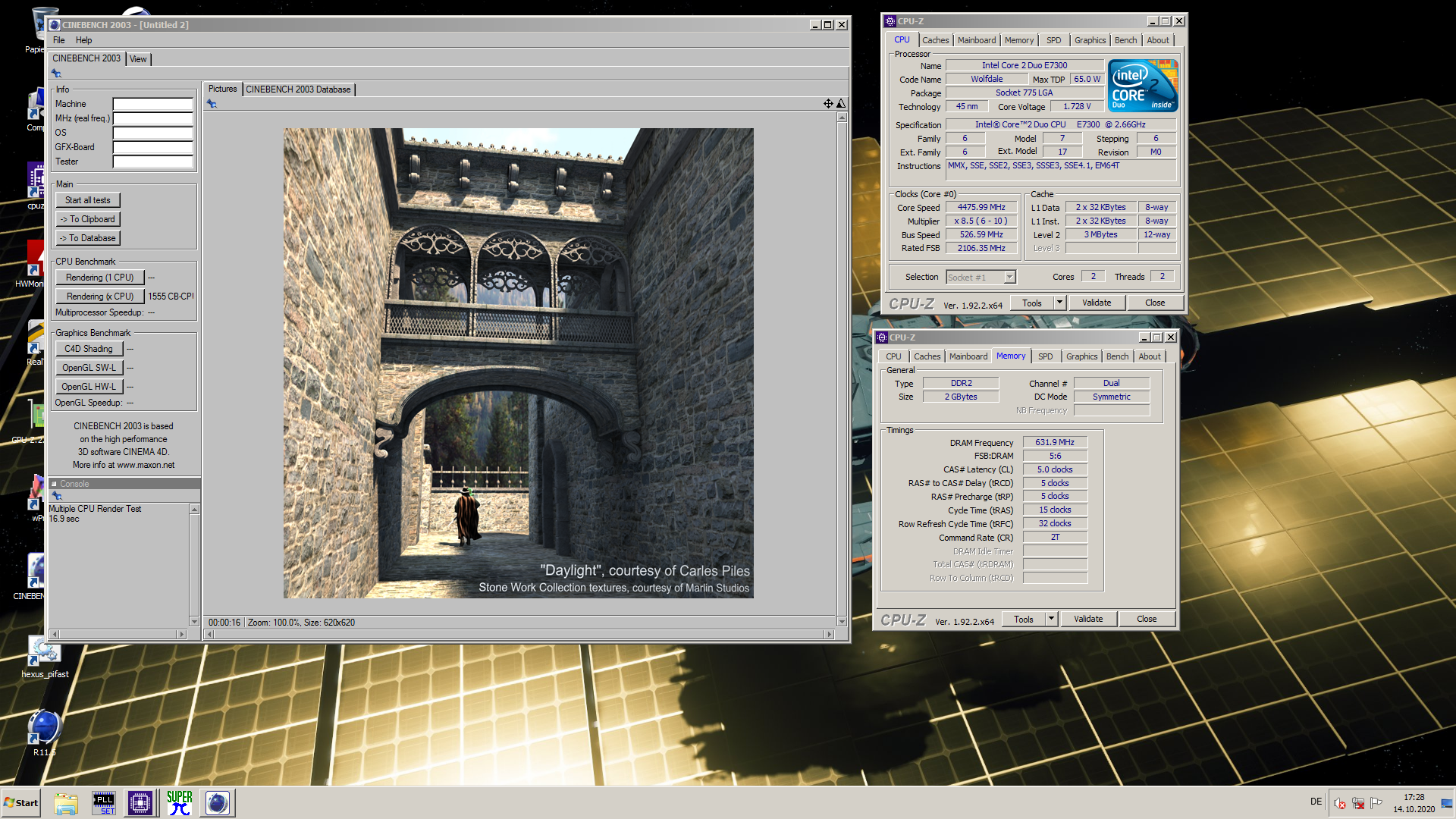Click the triangle icon next to the move crosshair
Image resolution: width=1456 pixels, height=819 pixels.
(x=841, y=104)
